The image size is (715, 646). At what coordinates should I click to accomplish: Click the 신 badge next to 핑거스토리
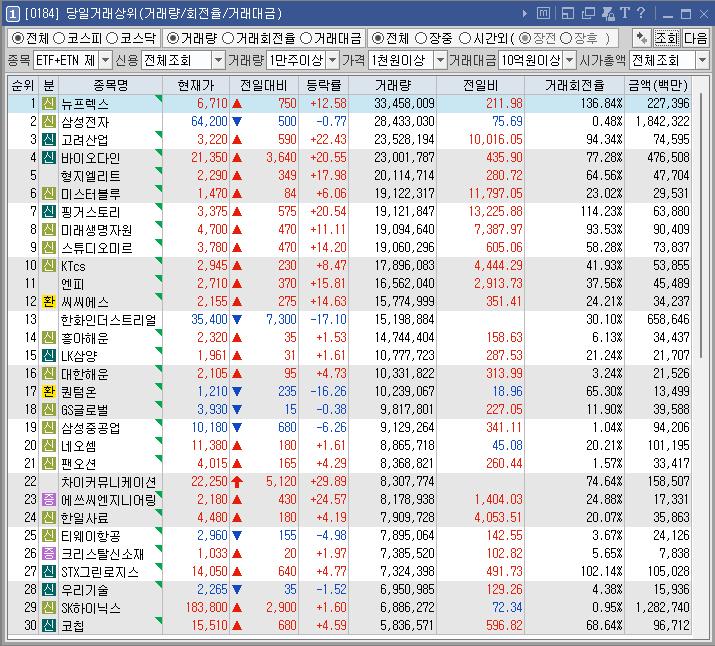[49, 212]
